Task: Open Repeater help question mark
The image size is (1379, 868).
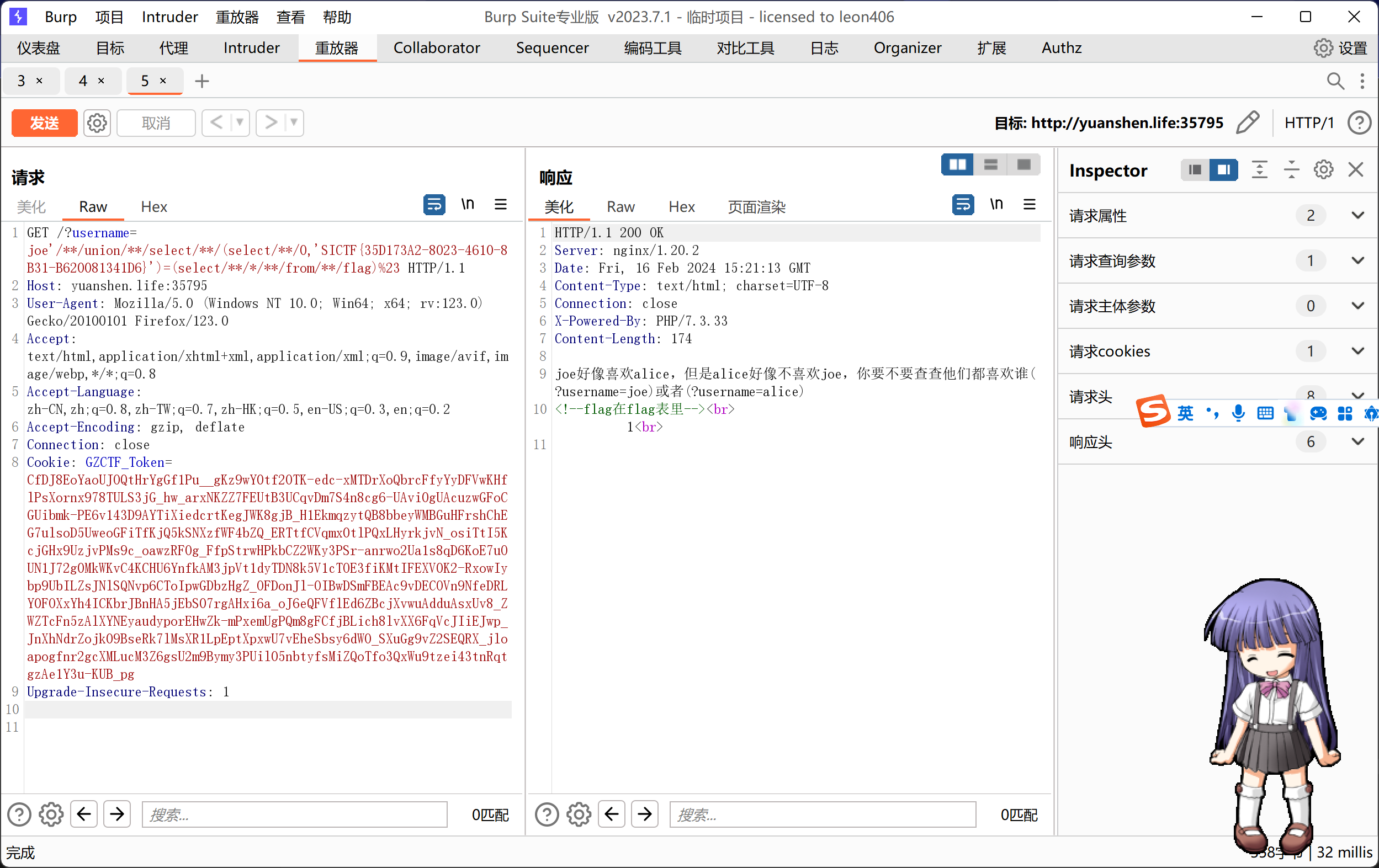Action: [1359, 123]
